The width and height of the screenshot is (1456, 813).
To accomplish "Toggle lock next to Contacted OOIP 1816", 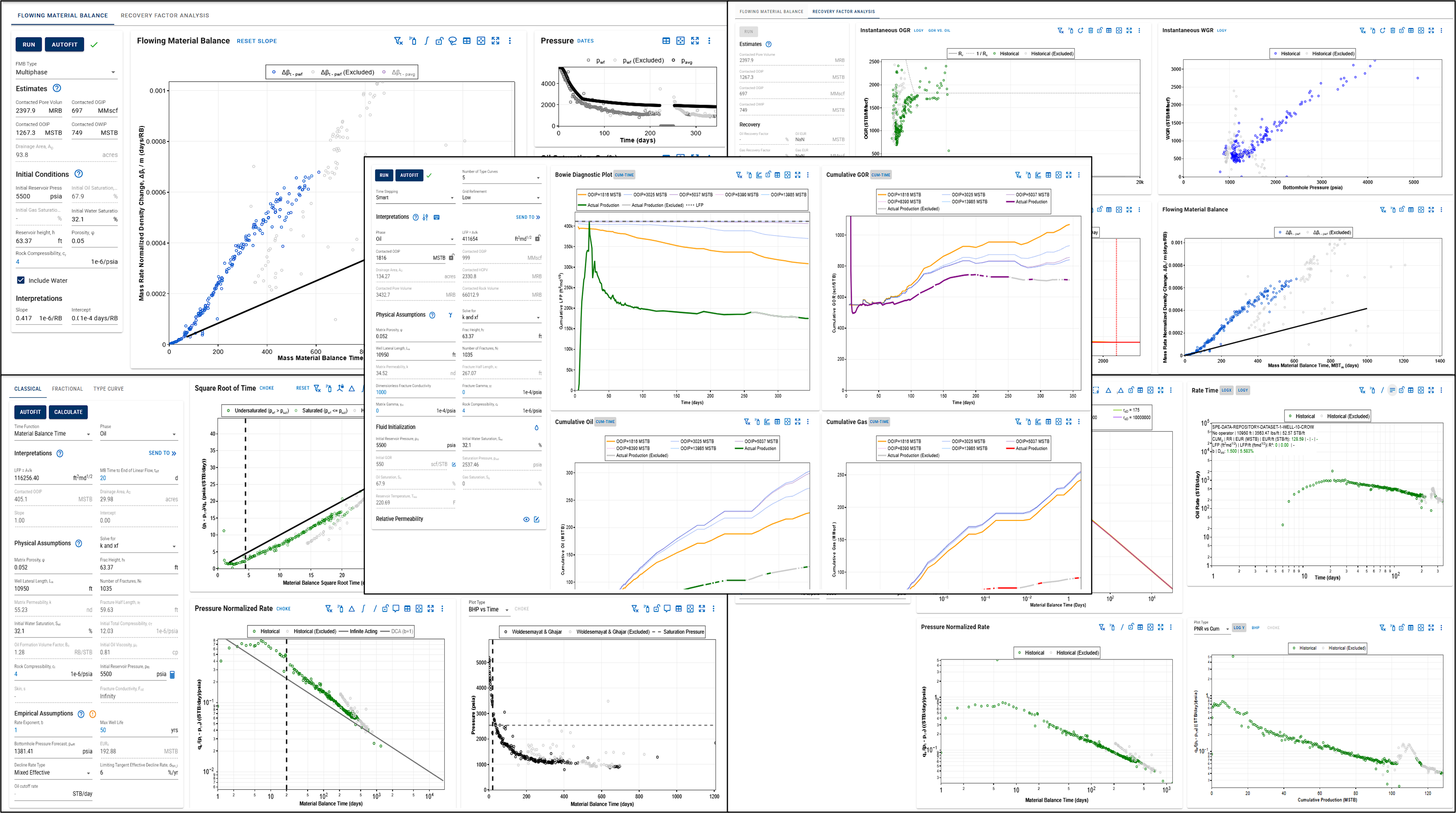I will pos(452,257).
